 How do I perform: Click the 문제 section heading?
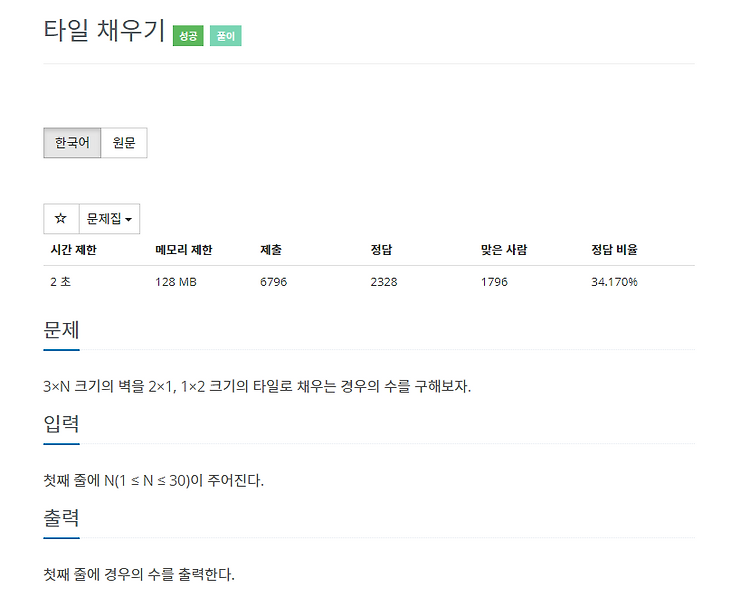point(61,330)
